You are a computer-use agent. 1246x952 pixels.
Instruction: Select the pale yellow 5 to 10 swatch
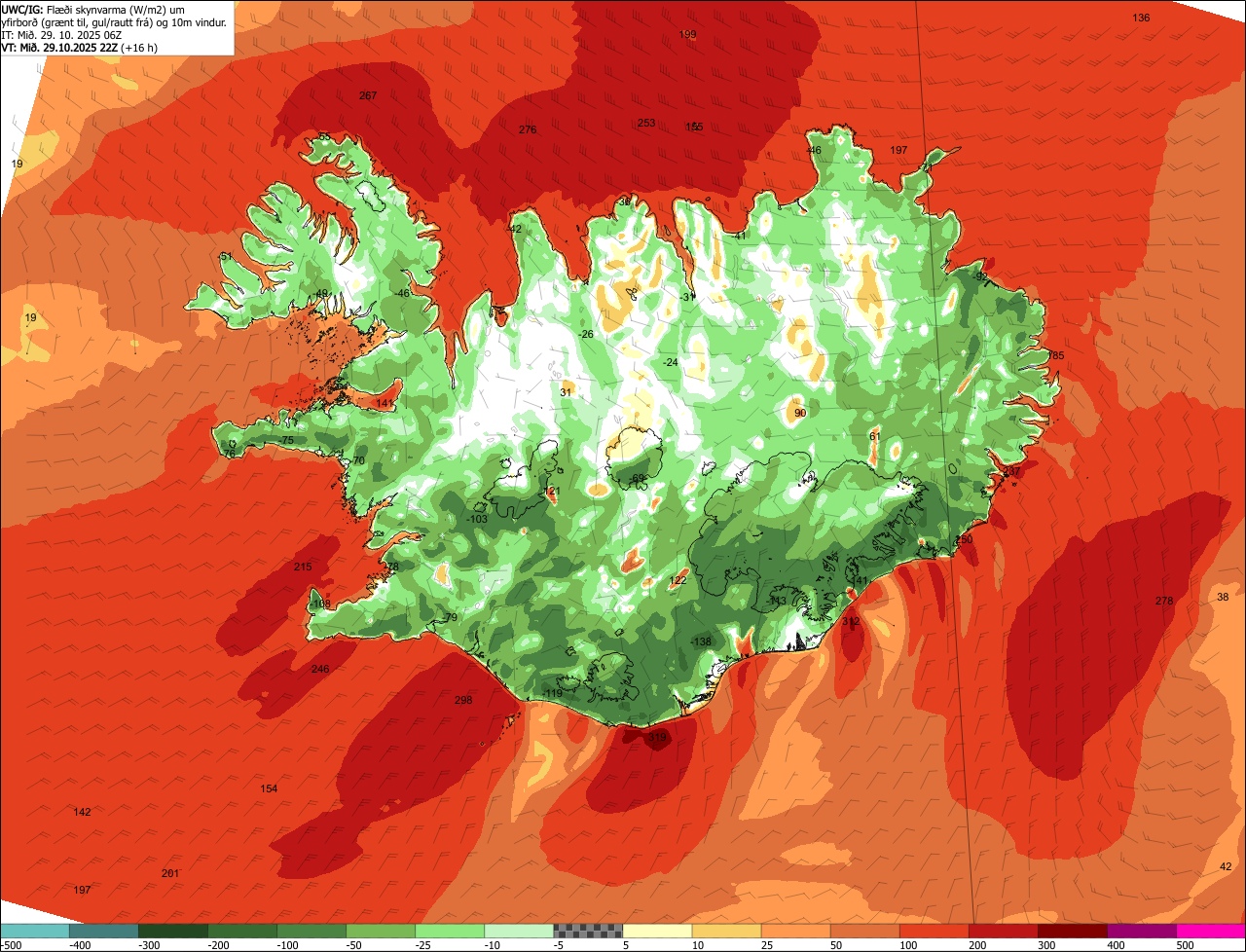point(656,931)
